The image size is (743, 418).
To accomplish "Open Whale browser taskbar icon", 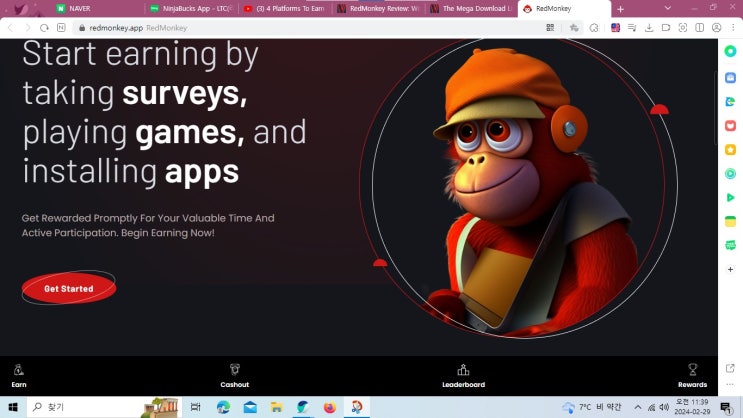I will pyautogui.click(x=303, y=407).
